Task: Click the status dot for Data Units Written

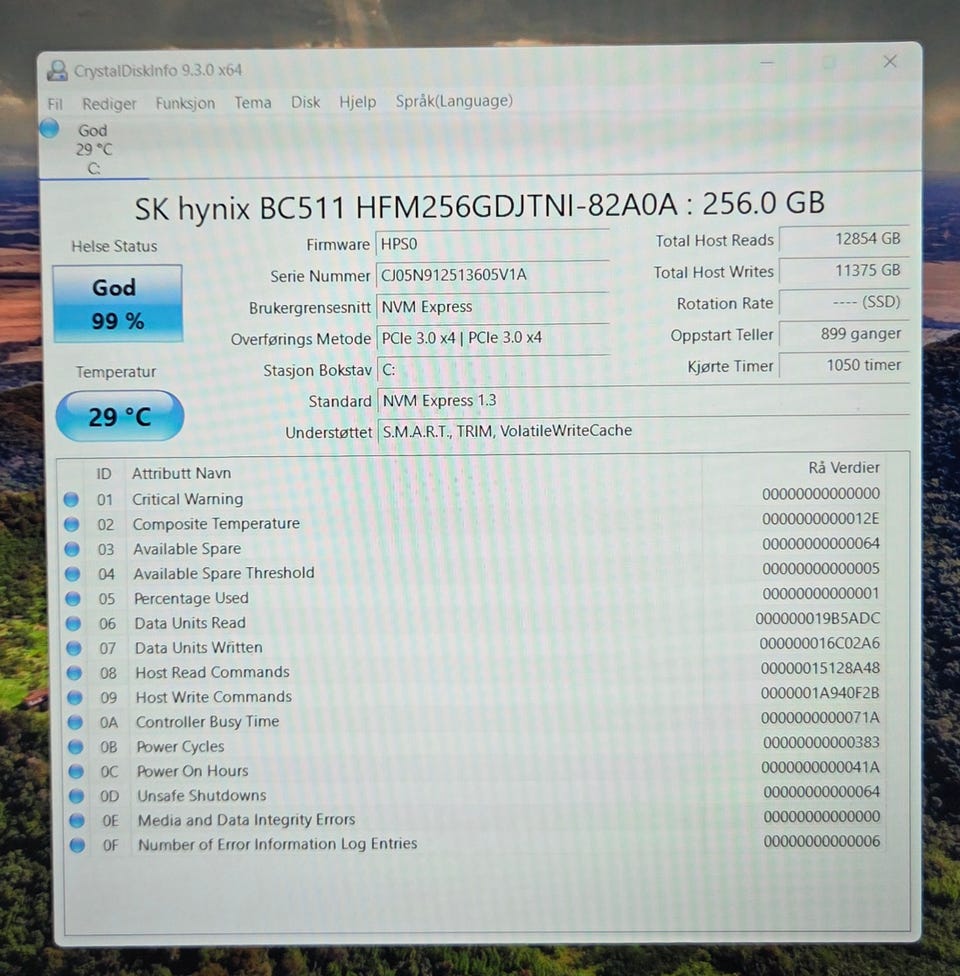Action: [x=73, y=648]
